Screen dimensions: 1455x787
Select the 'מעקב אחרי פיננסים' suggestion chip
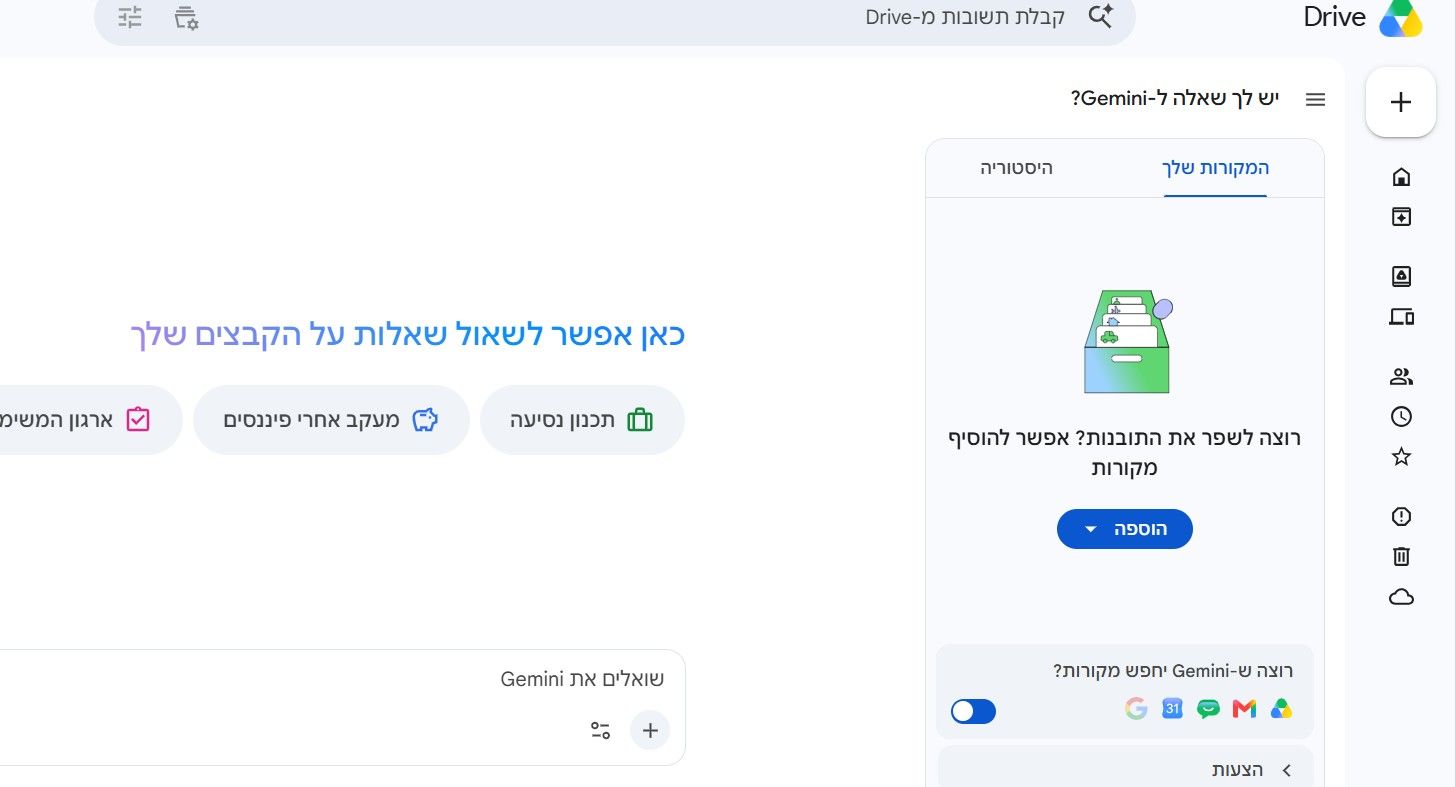331,420
